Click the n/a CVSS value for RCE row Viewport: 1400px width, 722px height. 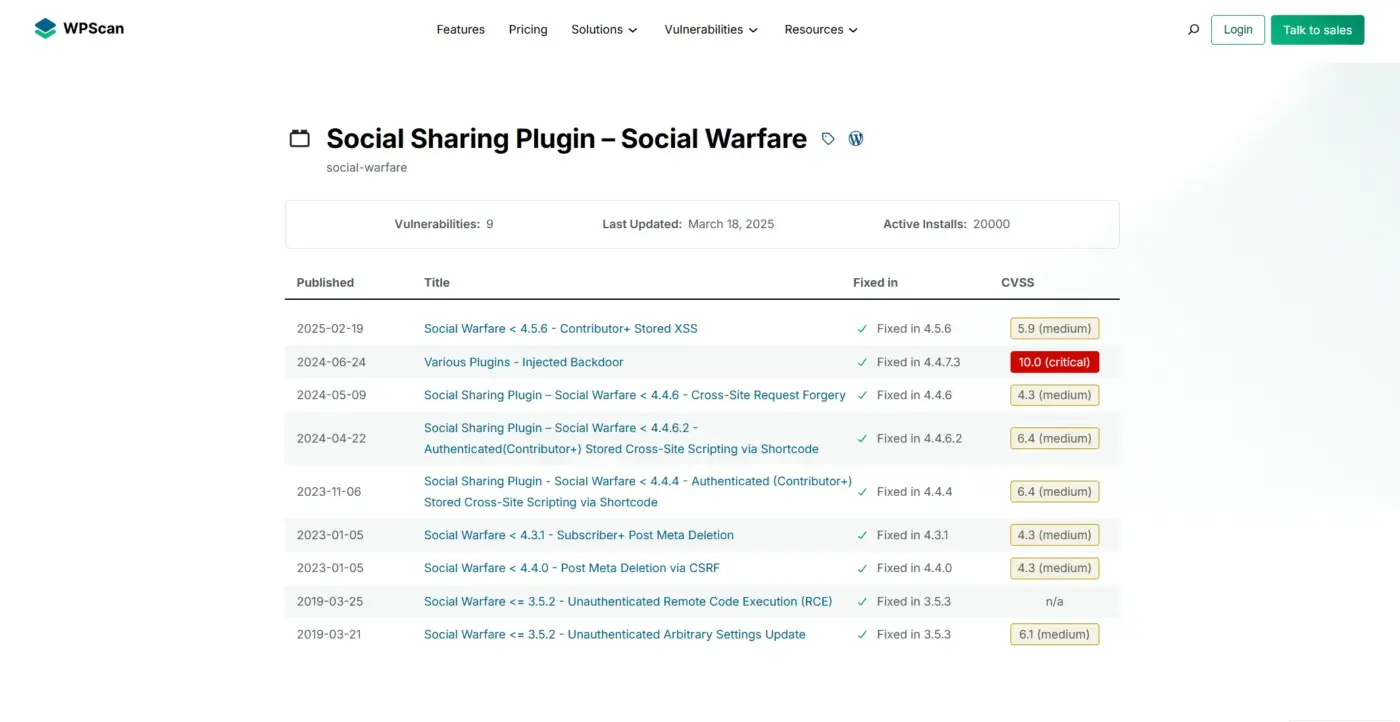[1054, 602]
